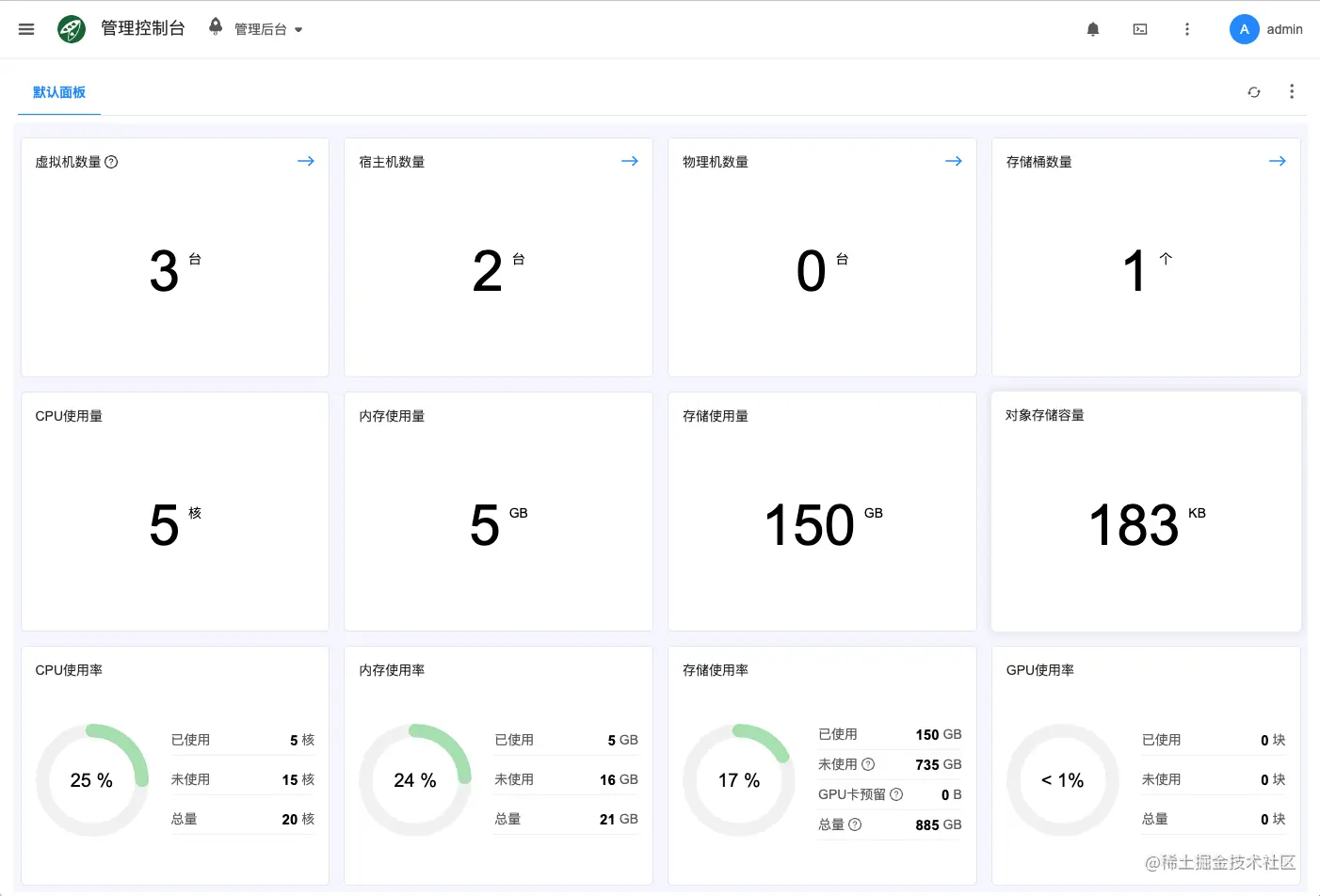
Task: Open the top bar more-options menu
Action: [1187, 29]
